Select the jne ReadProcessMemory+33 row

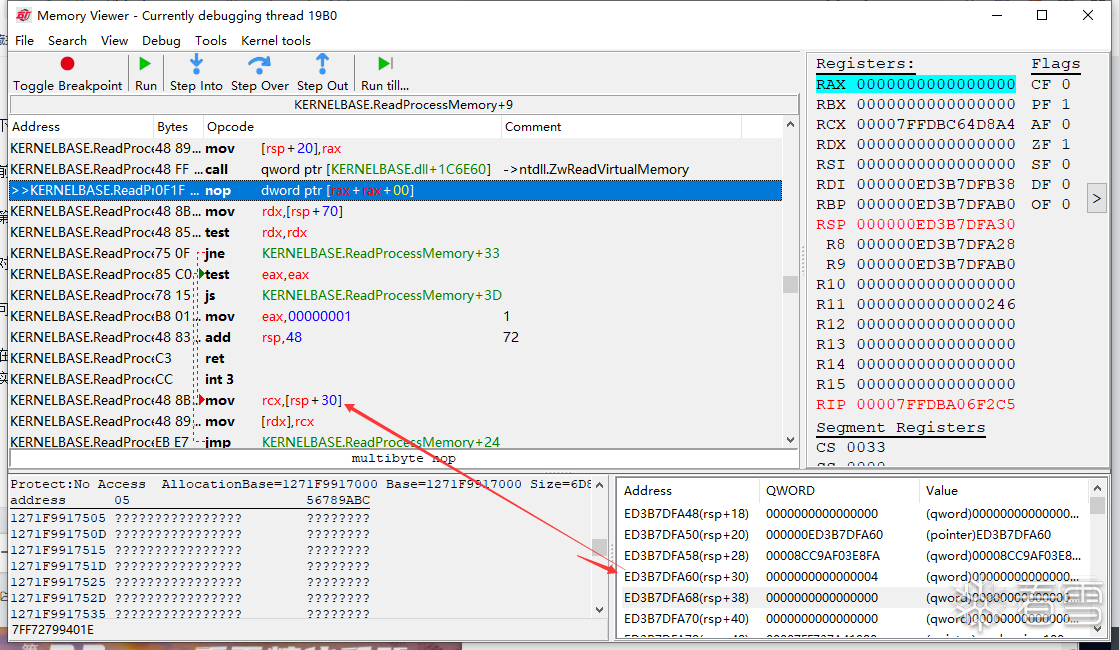[x=395, y=253]
